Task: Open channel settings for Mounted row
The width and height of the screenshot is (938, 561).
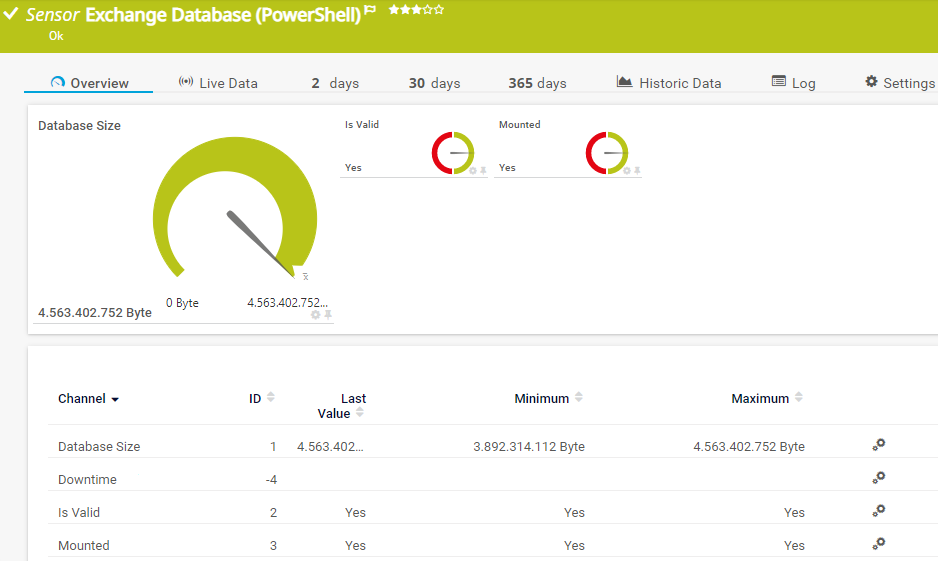Action: pyautogui.click(x=878, y=544)
